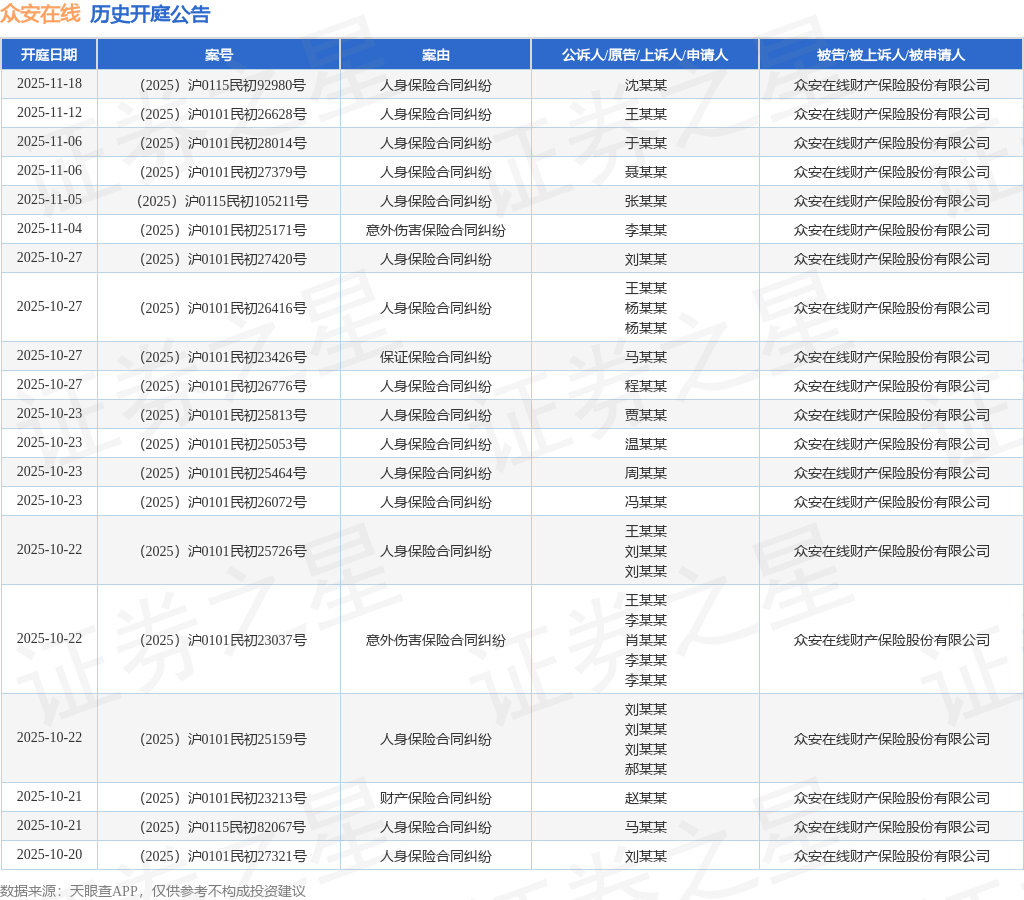Select case number 沪0101民初27321号
Viewport: 1024px width, 900px height.
(247, 856)
